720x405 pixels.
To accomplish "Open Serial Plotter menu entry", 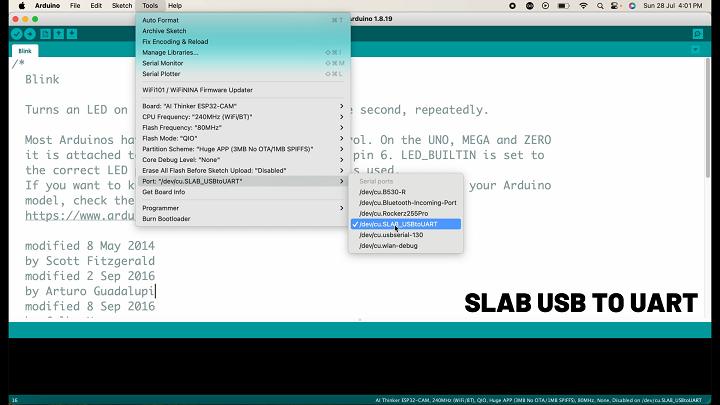I will click(x=242, y=74).
